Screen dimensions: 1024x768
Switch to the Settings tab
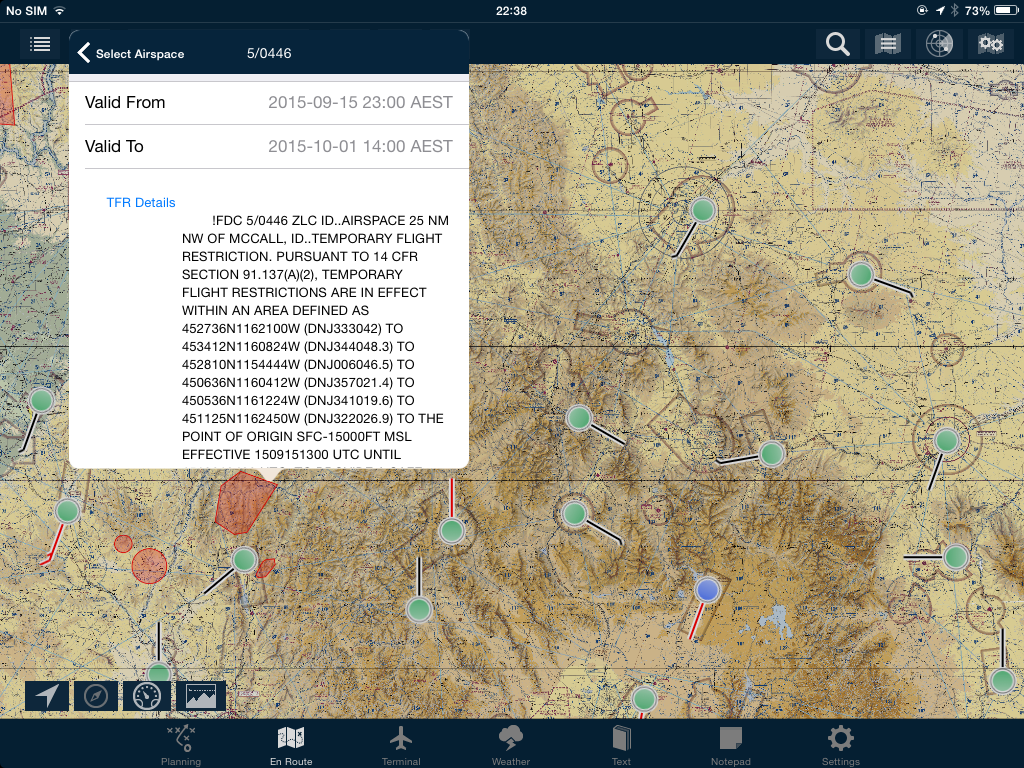(x=840, y=744)
